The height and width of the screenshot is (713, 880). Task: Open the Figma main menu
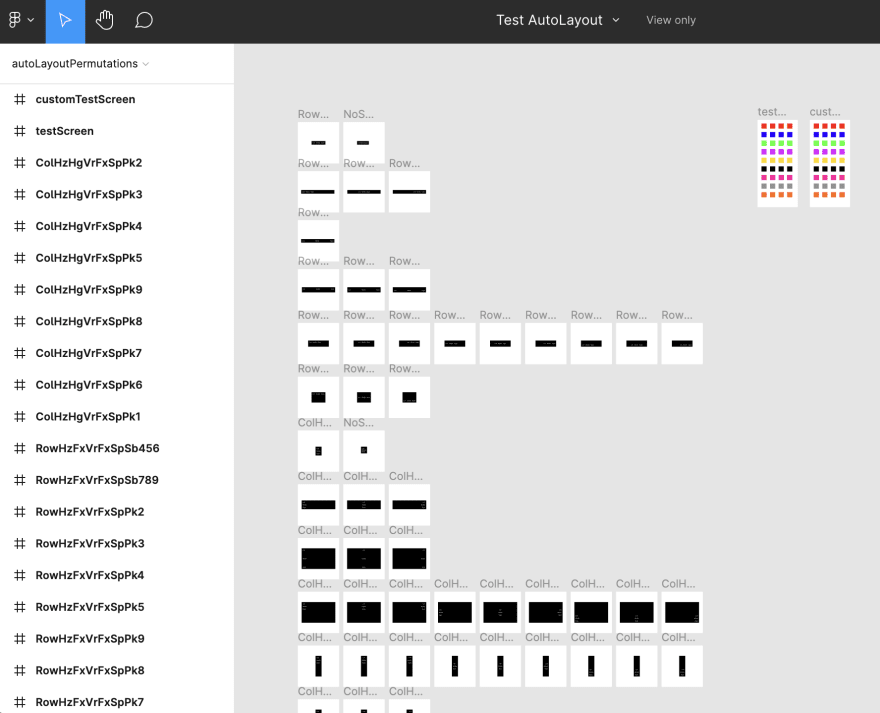(x=21, y=20)
